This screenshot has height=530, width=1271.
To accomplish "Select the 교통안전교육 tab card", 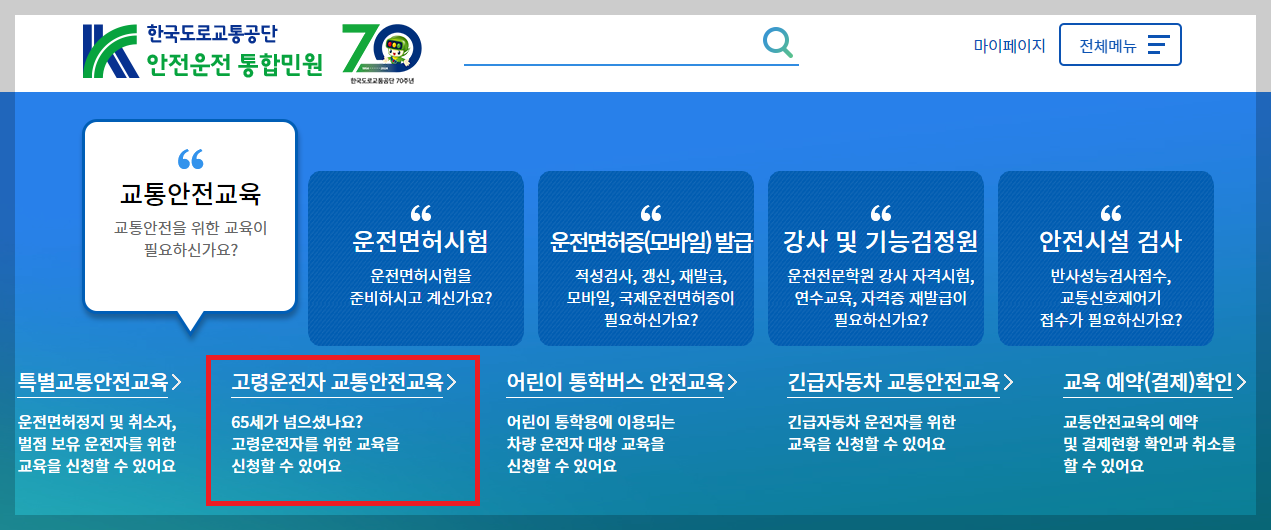I will pyautogui.click(x=190, y=215).
